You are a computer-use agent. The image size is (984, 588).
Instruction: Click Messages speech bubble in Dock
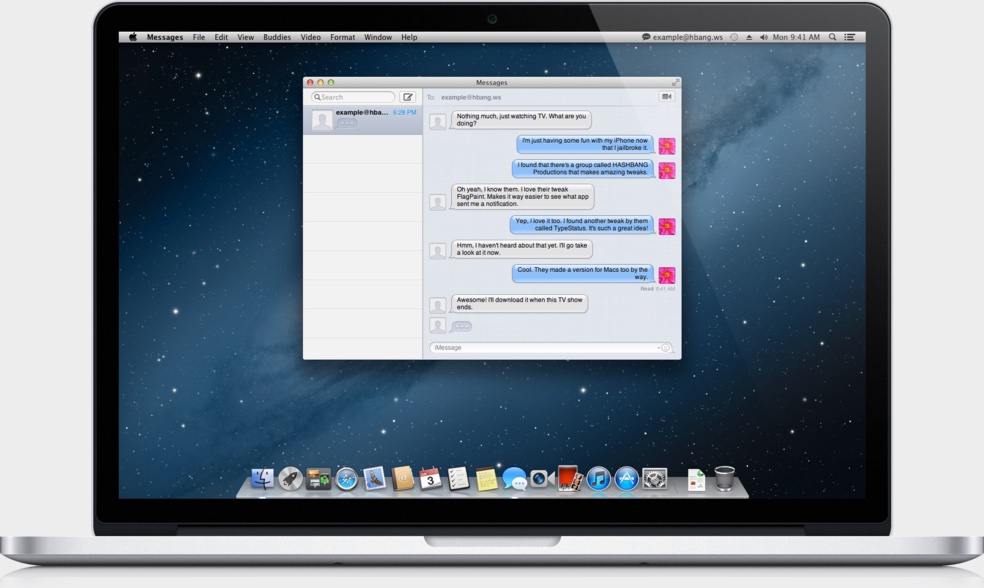pyautogui.click(x=515, y=479)
